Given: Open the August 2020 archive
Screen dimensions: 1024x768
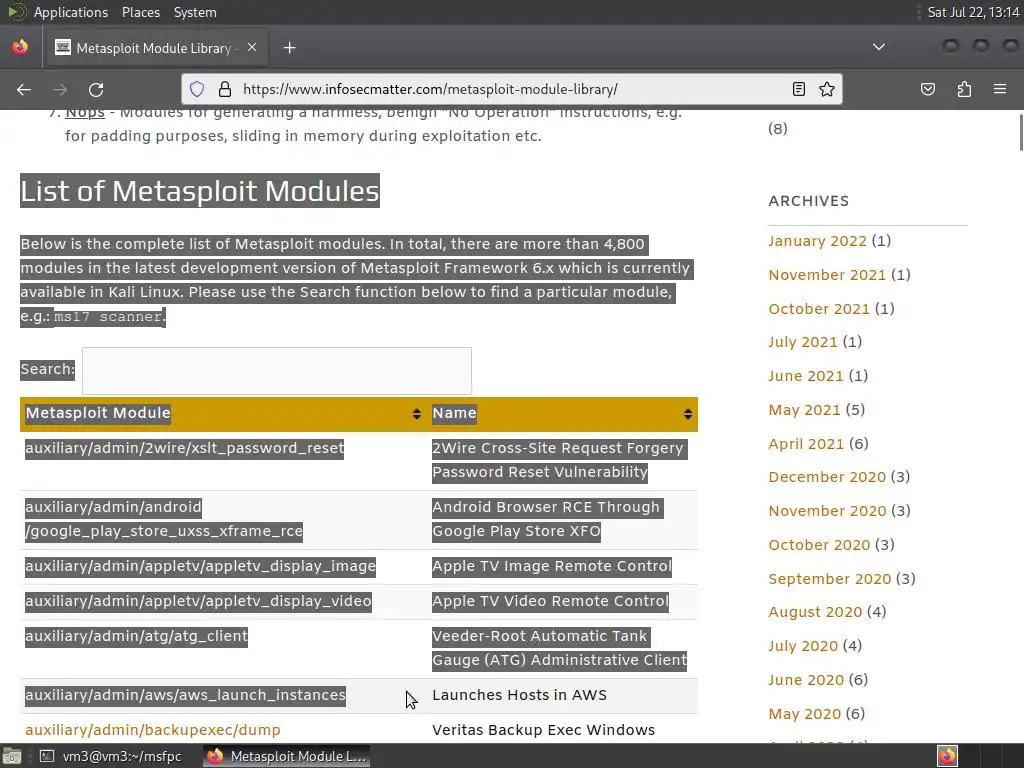Looking at the screenshot, I should click(816, 612).
